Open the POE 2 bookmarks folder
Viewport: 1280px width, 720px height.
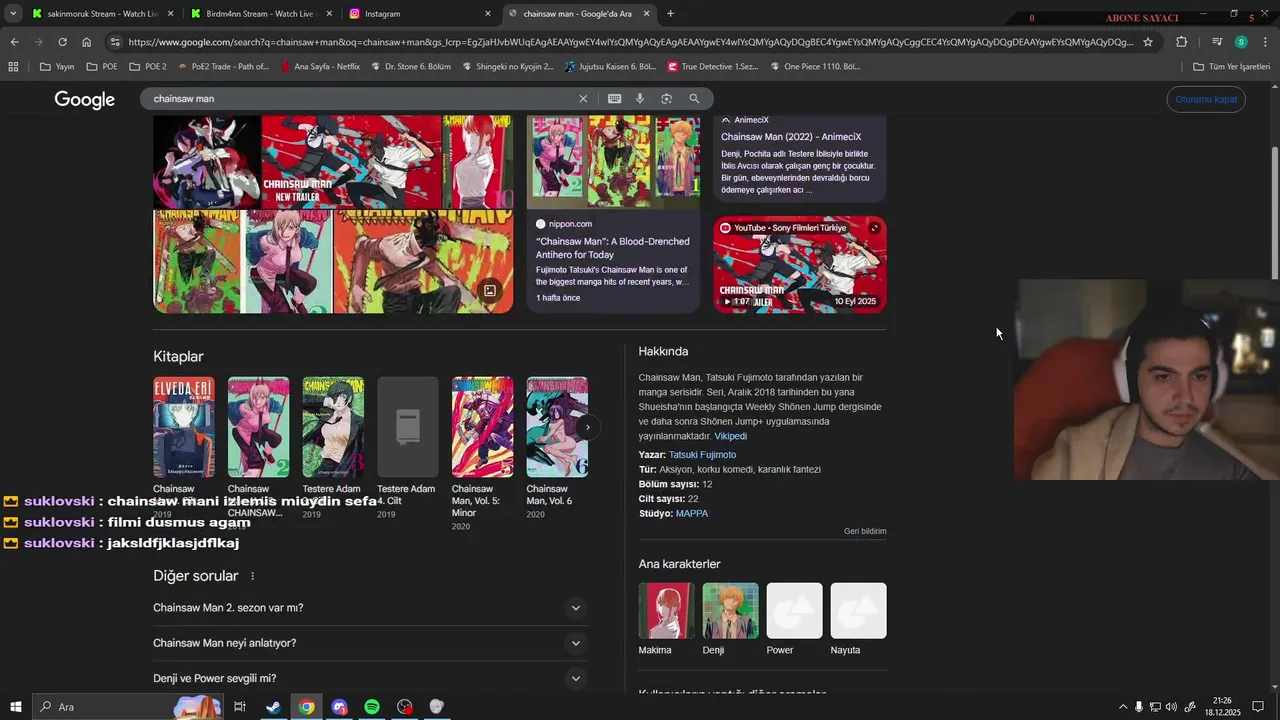click(148, 67)
